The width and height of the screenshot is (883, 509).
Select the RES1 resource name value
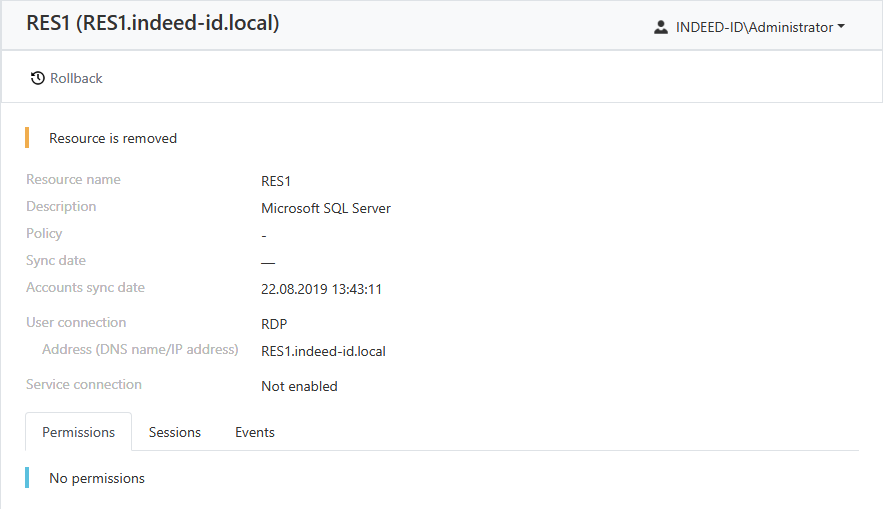[276, 181]
